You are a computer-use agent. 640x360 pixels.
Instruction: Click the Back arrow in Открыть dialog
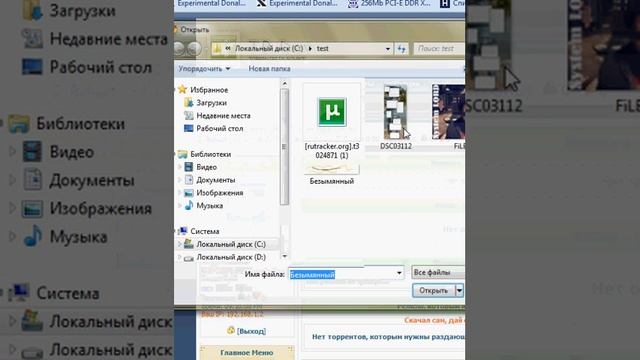179,49
